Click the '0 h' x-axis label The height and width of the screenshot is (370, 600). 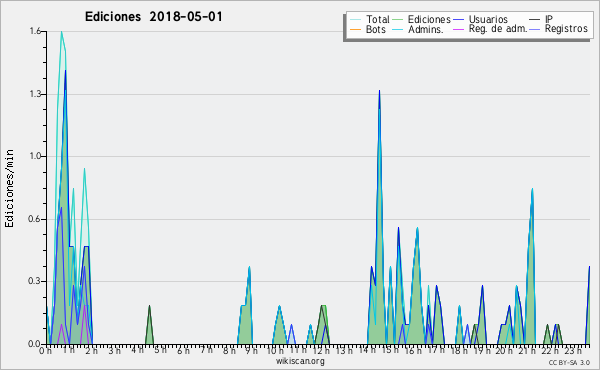[x=46, y=351]
